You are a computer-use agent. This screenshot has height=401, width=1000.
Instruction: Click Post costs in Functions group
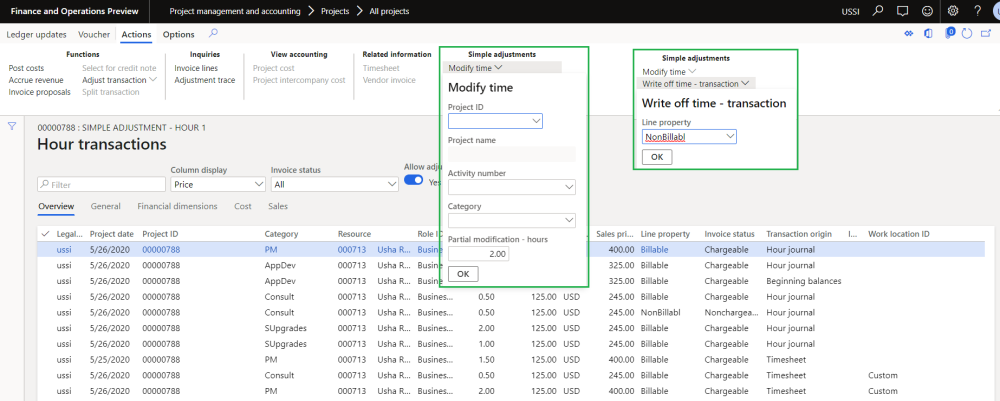click(28, 68)
